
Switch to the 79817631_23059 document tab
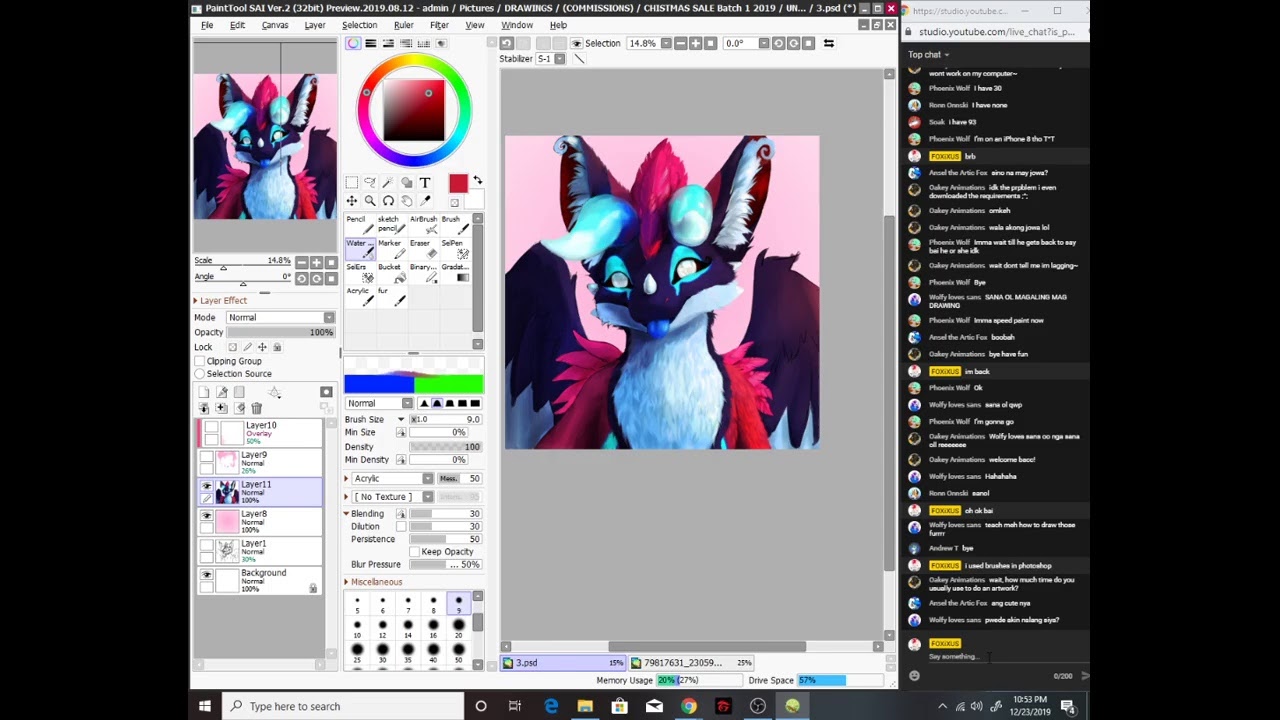(691, 663)
